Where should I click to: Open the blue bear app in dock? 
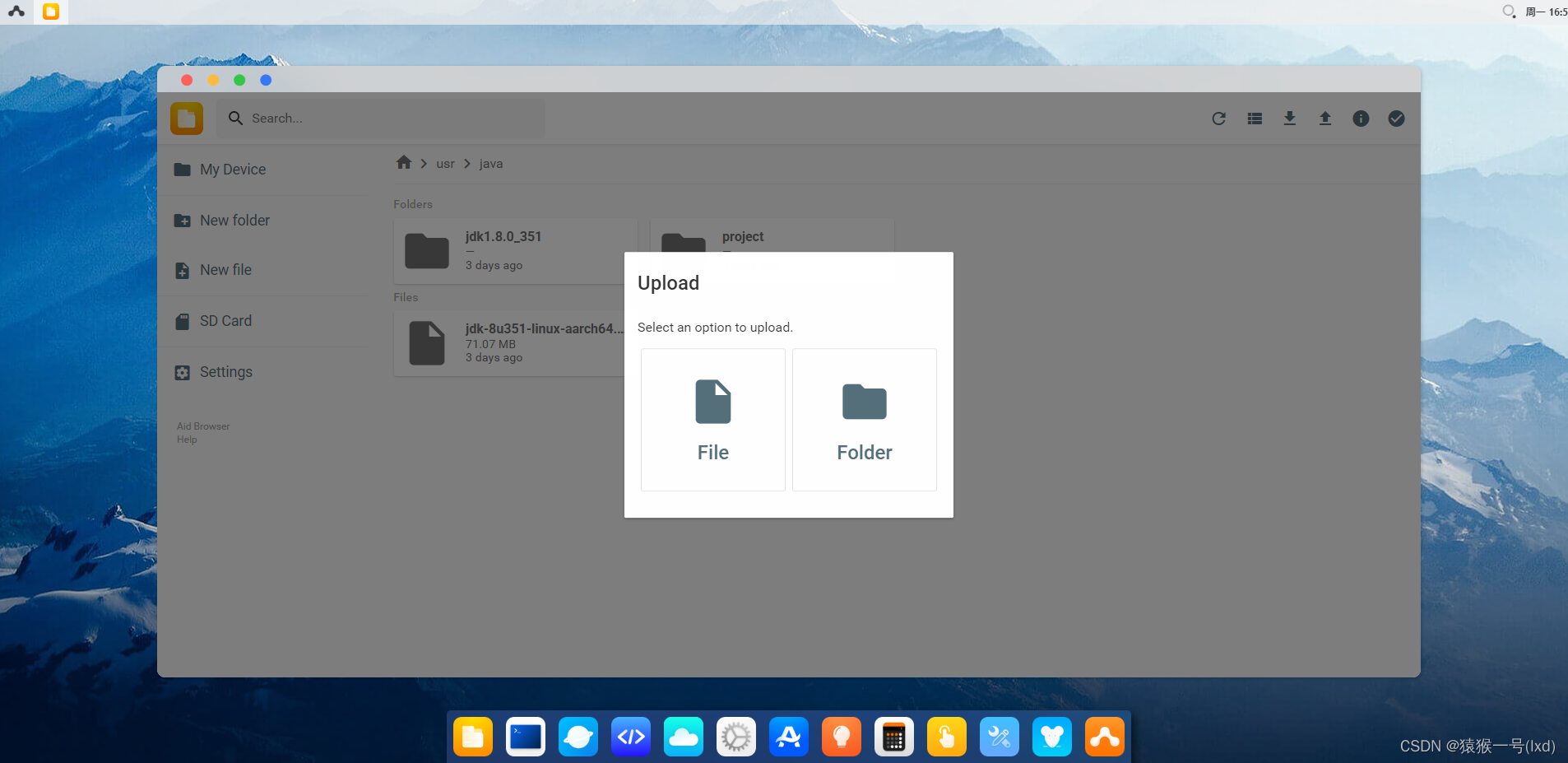[x=1052, y=737]
